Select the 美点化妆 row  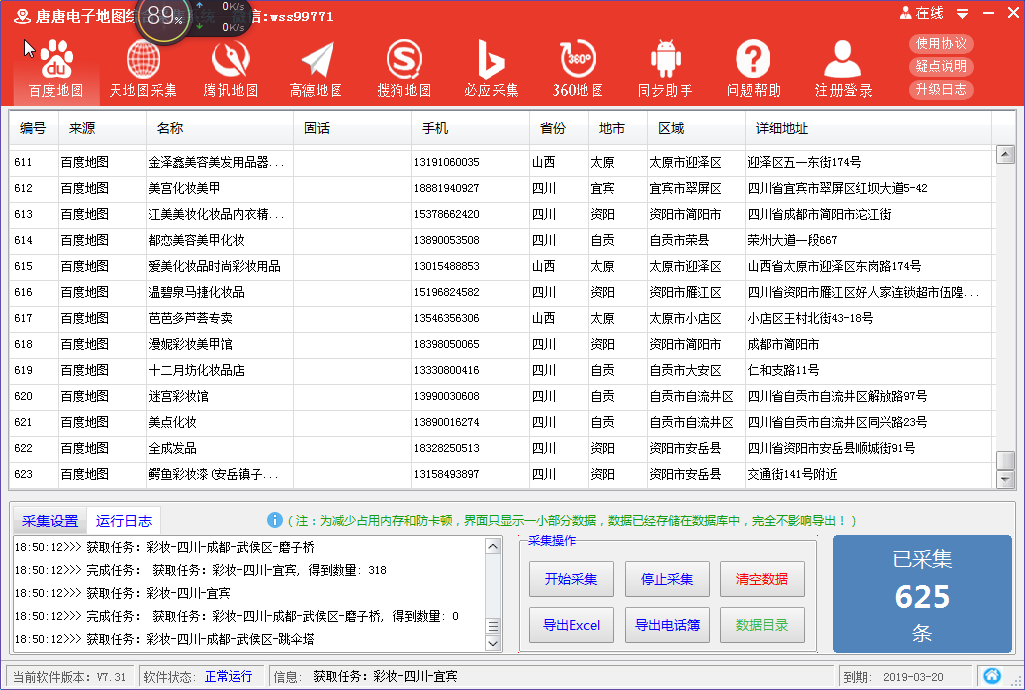502,422
